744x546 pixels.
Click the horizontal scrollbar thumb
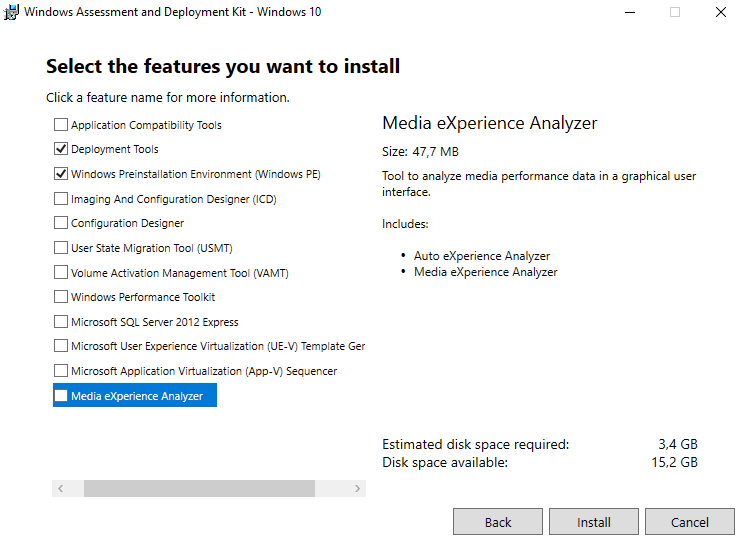199,489
